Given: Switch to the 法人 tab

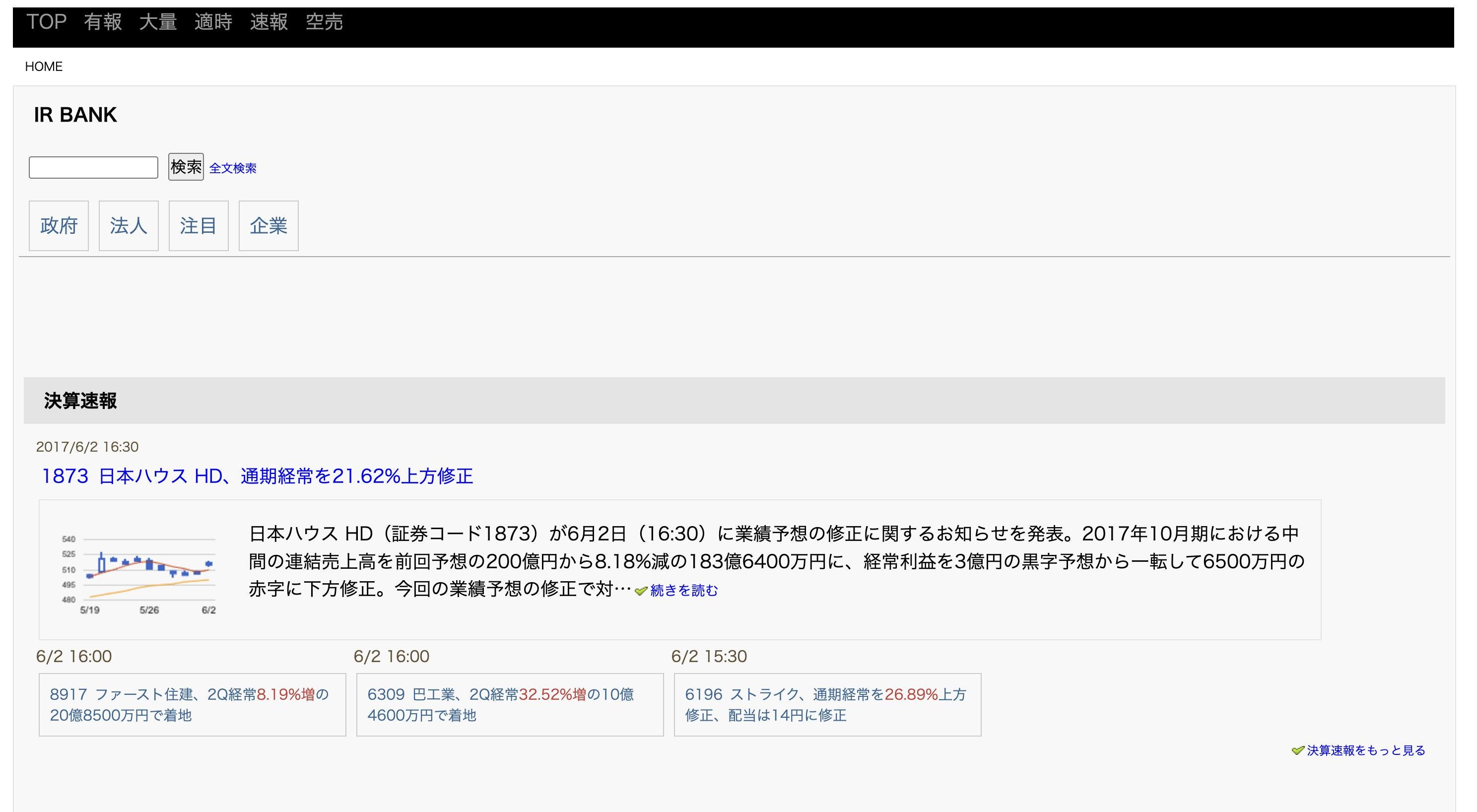Looking at the screenshot, I should [129, 225].
